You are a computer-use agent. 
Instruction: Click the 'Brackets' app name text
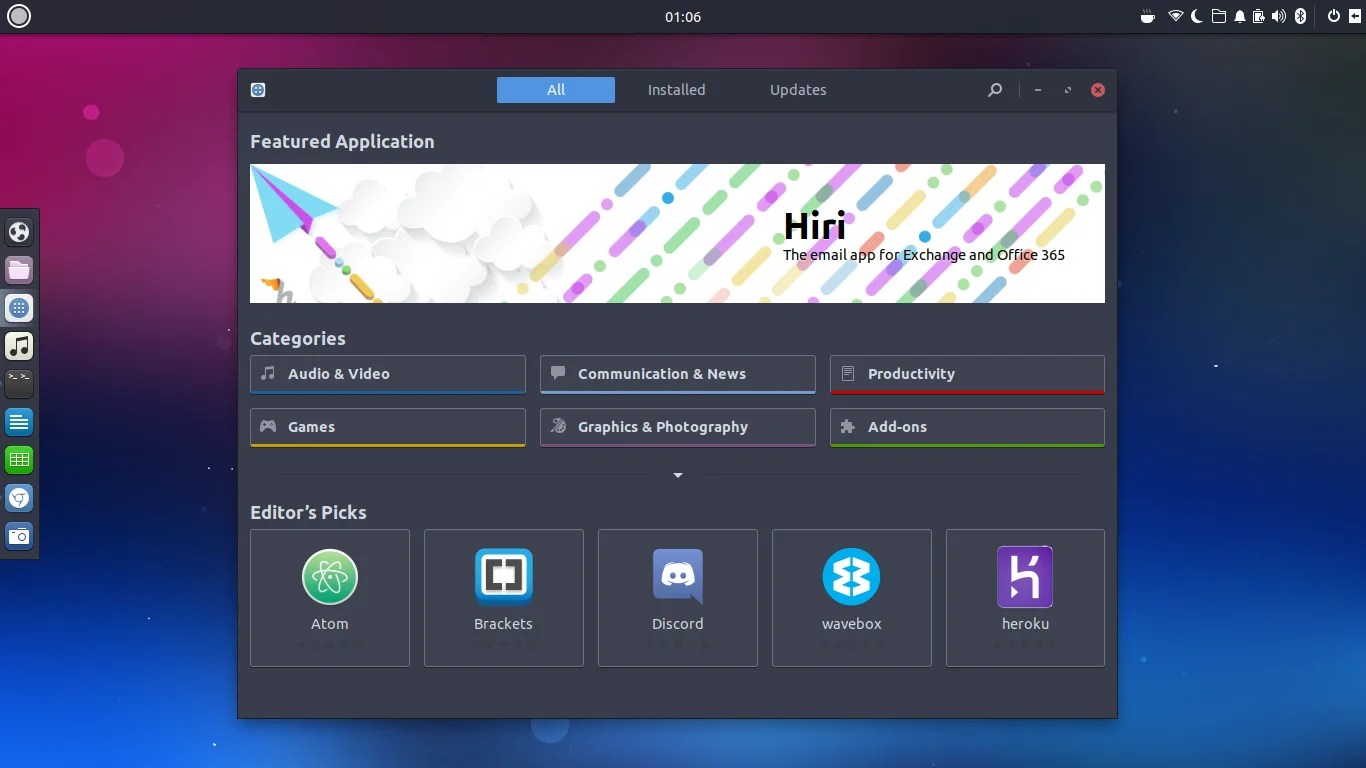pyautogui.click(x=503, y=624)
